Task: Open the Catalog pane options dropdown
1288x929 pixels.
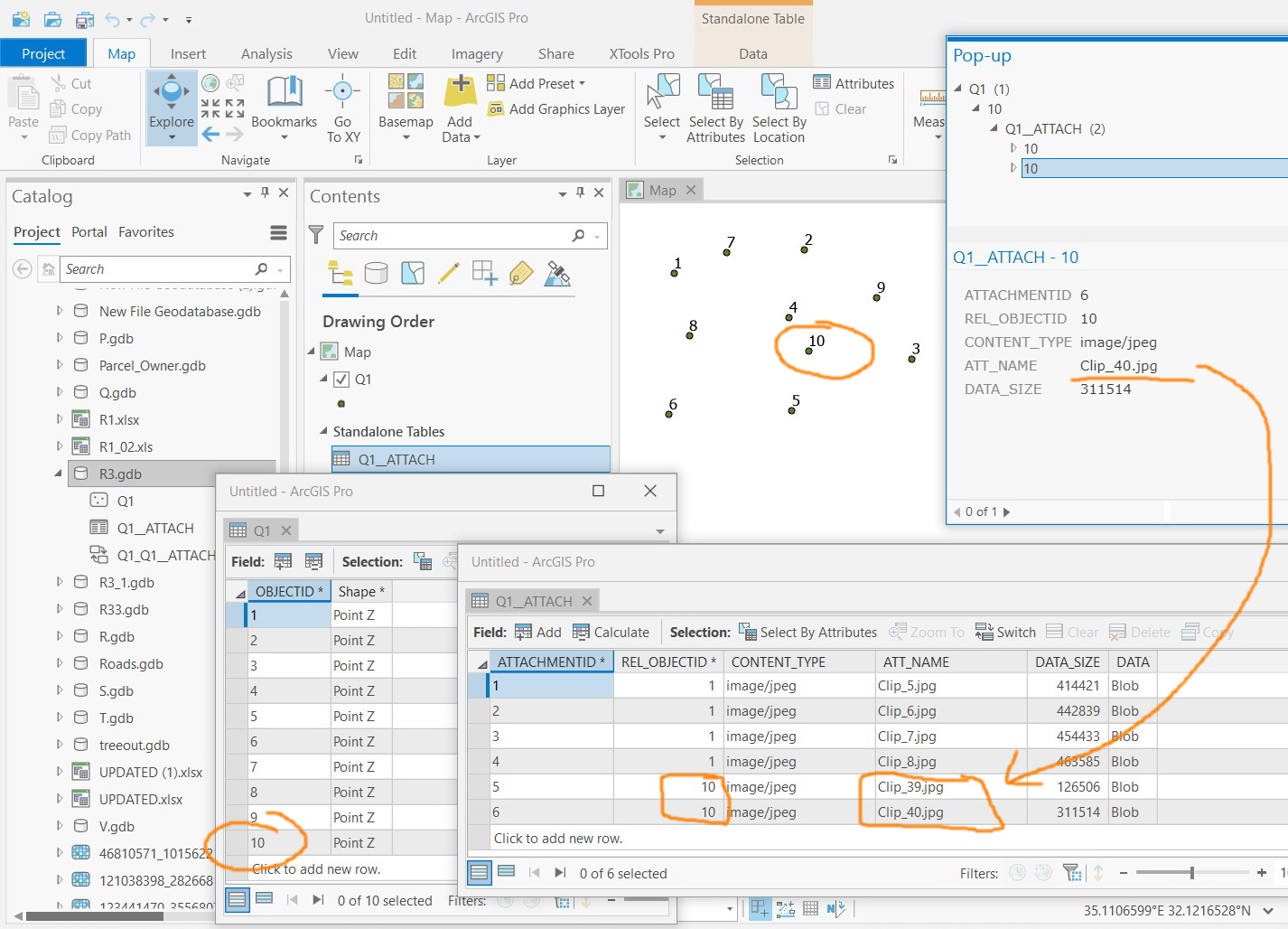Action: (247, 193)
